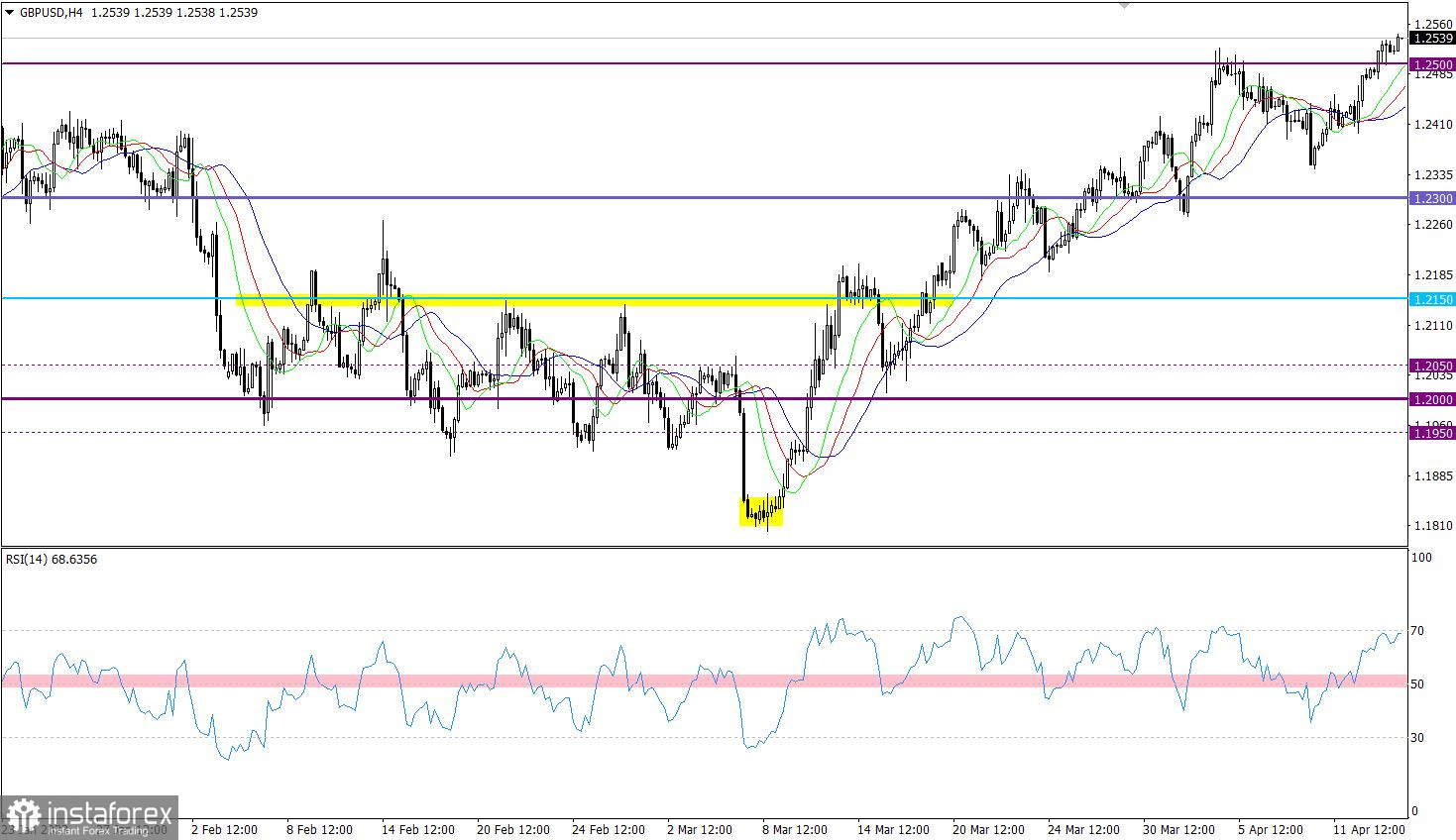Select the 14 Mar 12:00 time label

tap(894, 830)
